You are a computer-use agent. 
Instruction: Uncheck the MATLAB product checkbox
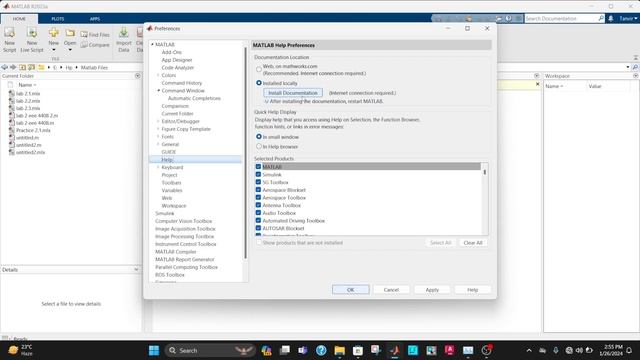point(258,167)
